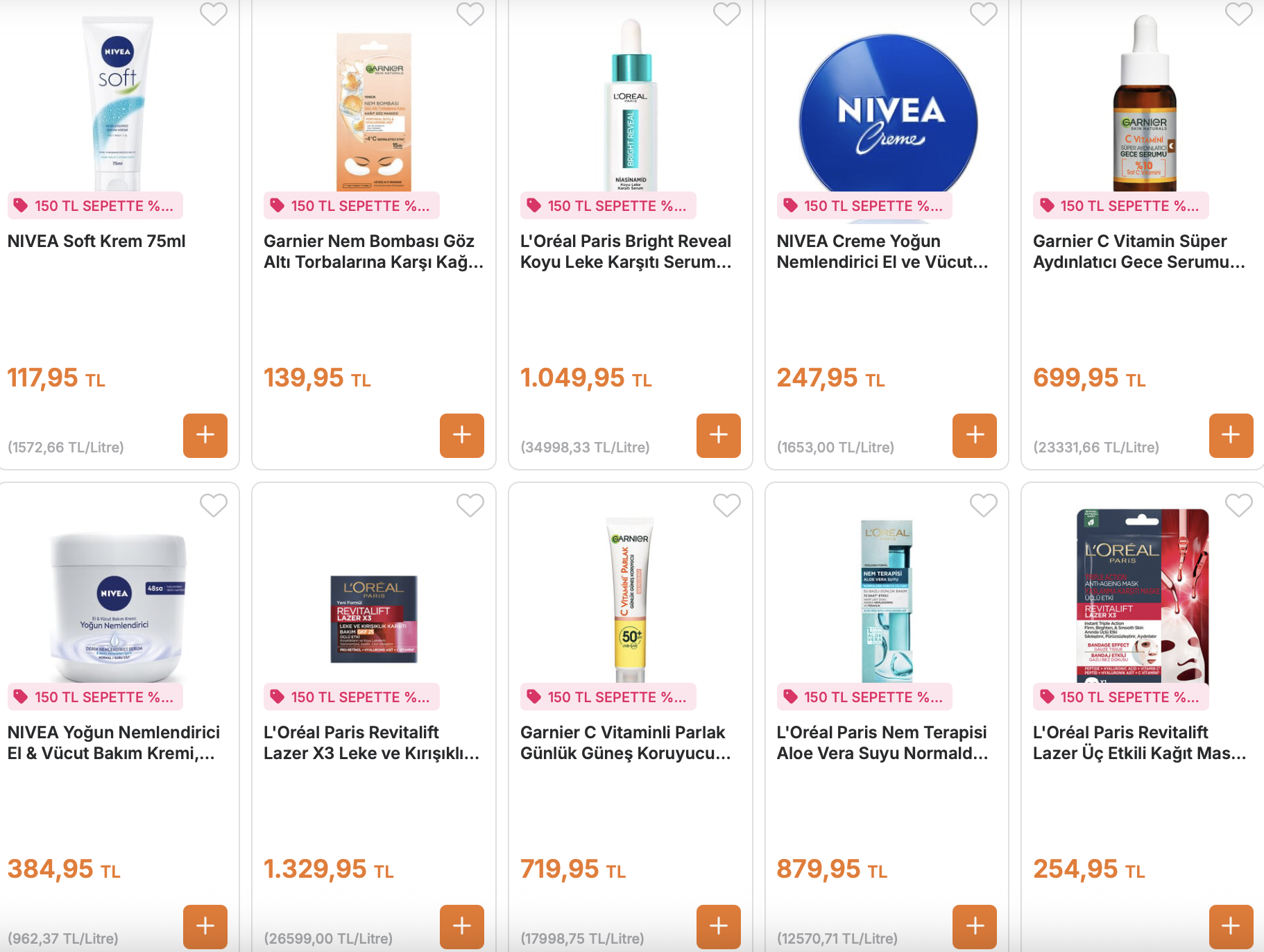Add NIVEA Creme Yoğun Nemlendirici to cart
The width and height of the screenshot is (1264, 952).
975,436
